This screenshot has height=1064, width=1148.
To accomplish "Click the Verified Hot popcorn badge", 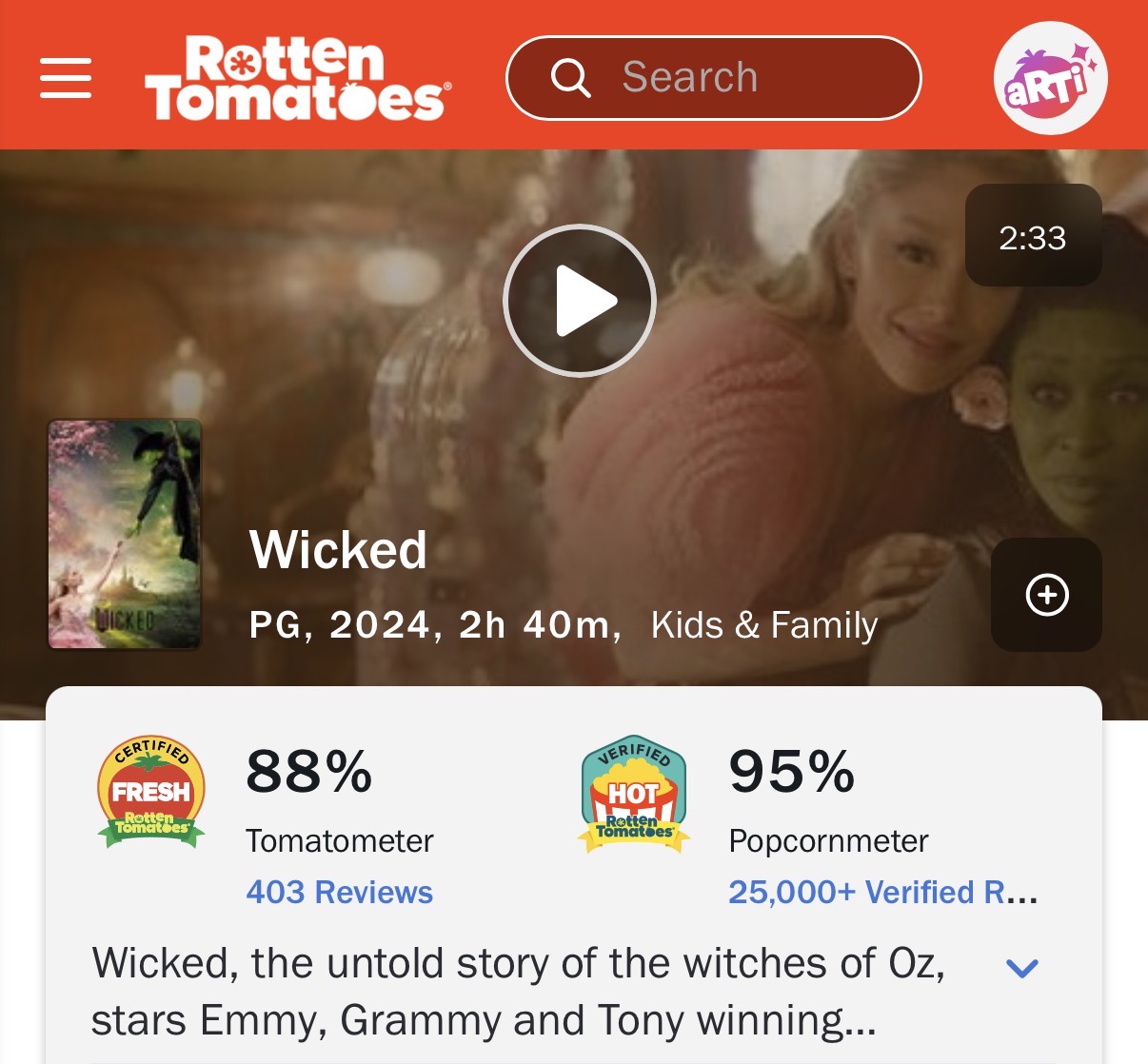I will coord(634,793).
